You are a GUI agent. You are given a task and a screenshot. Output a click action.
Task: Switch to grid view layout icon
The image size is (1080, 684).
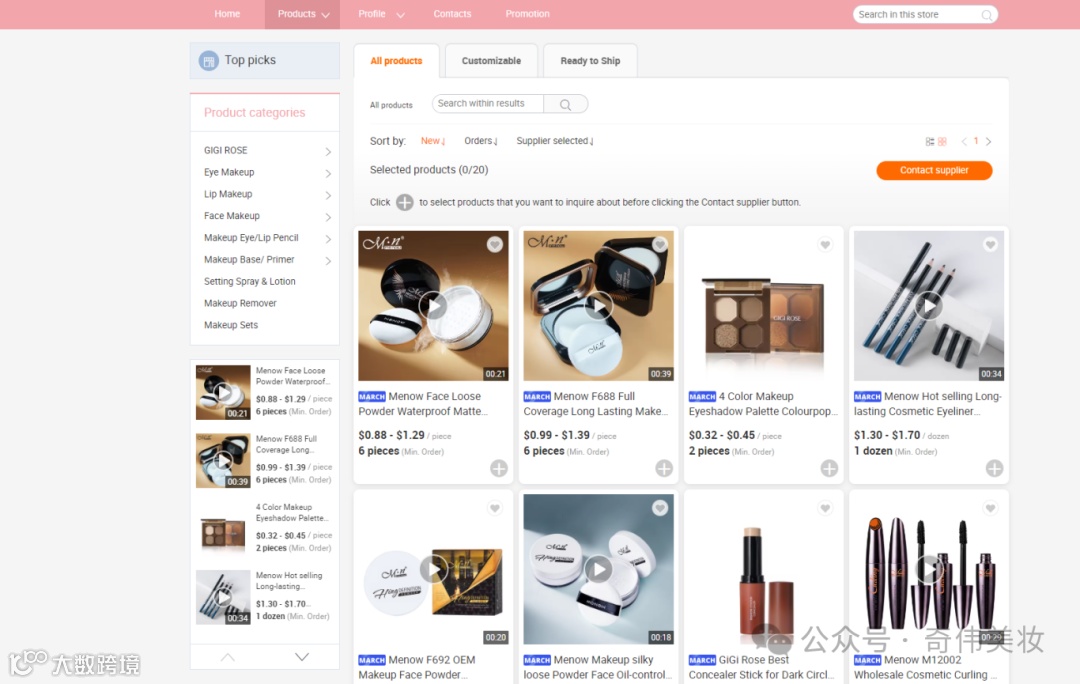942,141
